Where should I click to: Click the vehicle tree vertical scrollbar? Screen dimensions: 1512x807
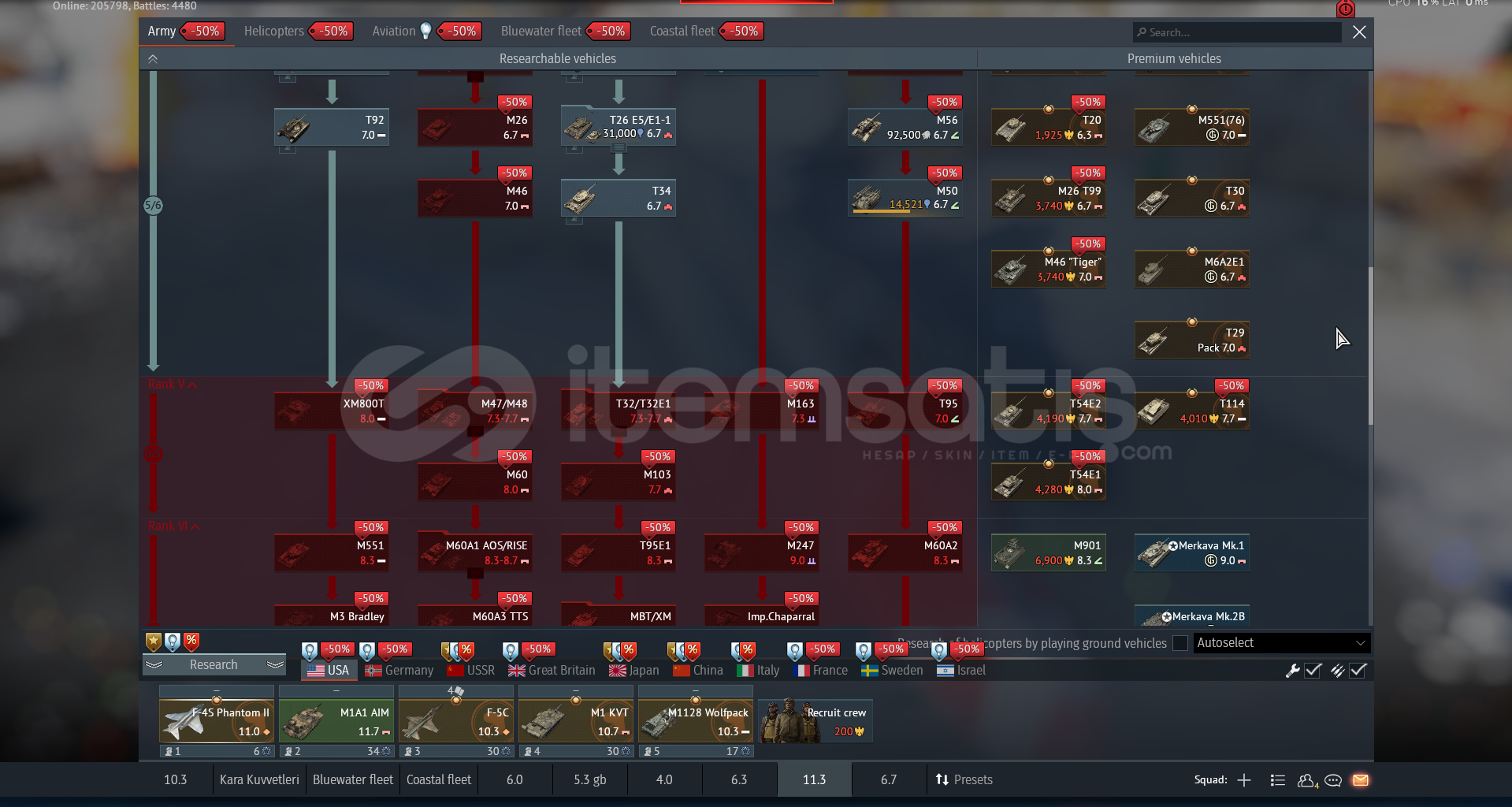tap(1371, 347)
